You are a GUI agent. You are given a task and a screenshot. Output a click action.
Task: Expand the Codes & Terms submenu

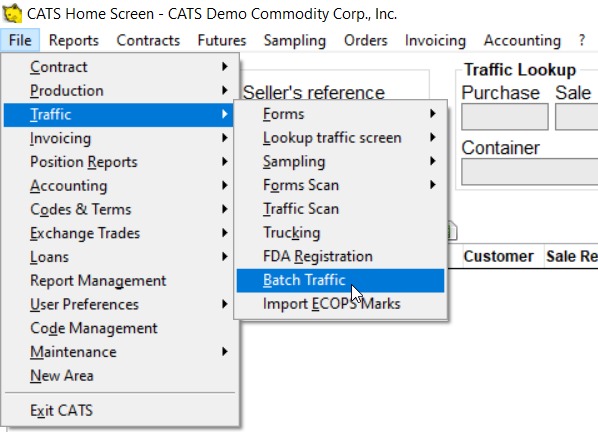pos(119,209)
